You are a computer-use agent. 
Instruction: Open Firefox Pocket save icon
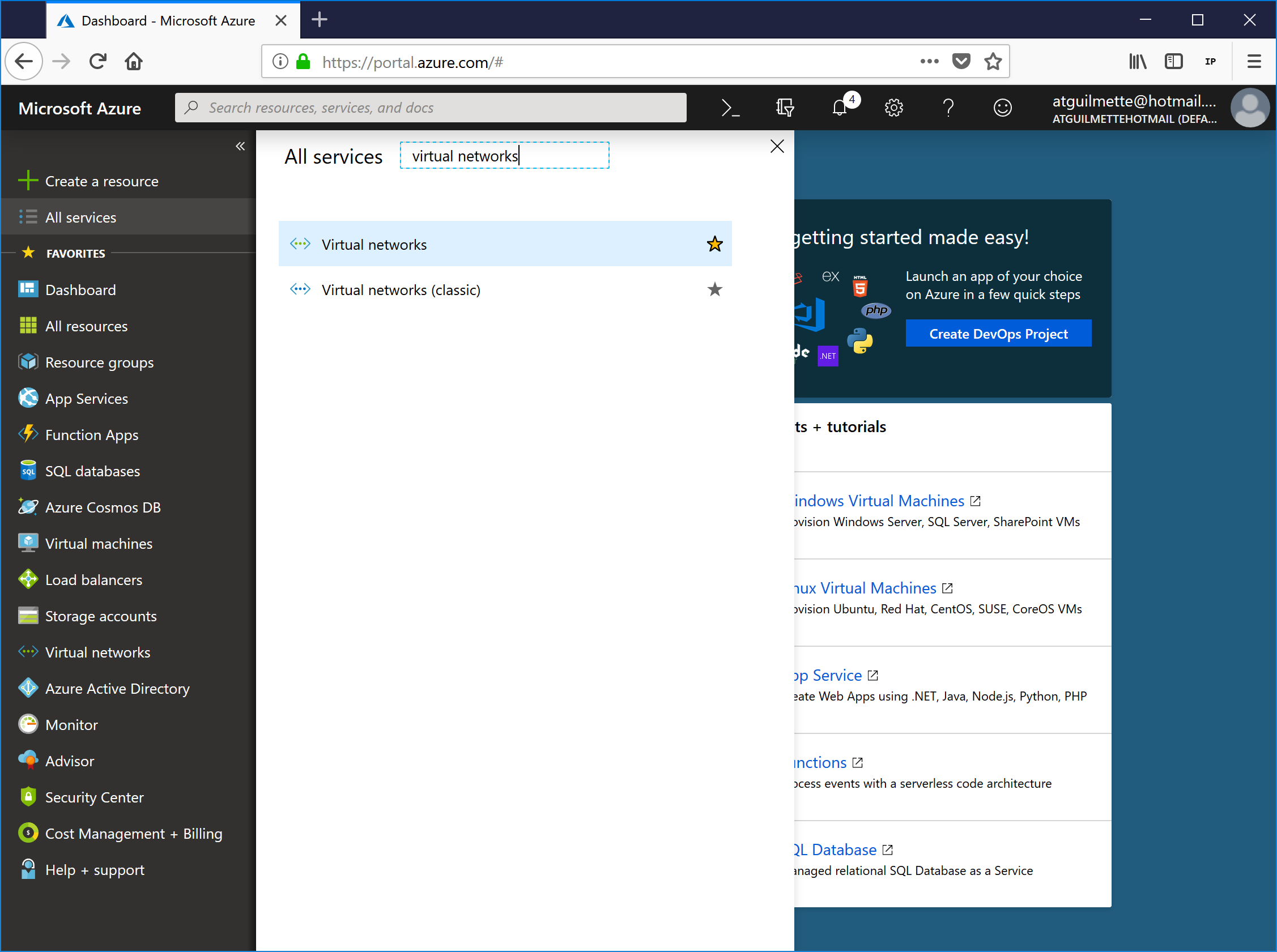[961, 61]
